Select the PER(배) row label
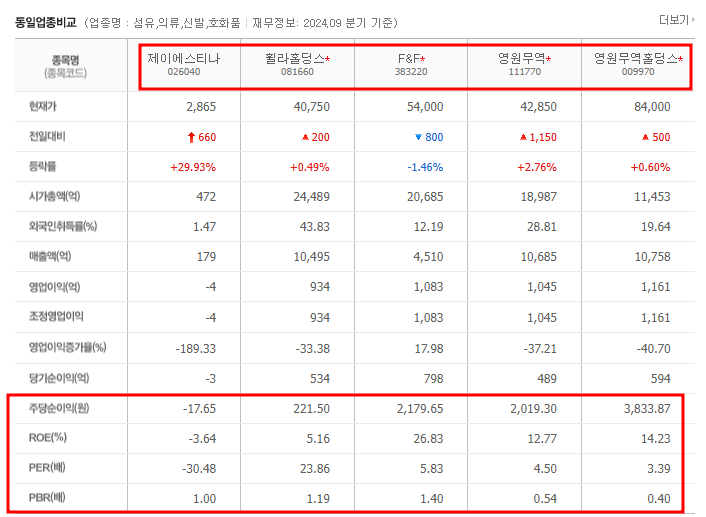Viewport: 706px width, 517px height. pos(47,467)
